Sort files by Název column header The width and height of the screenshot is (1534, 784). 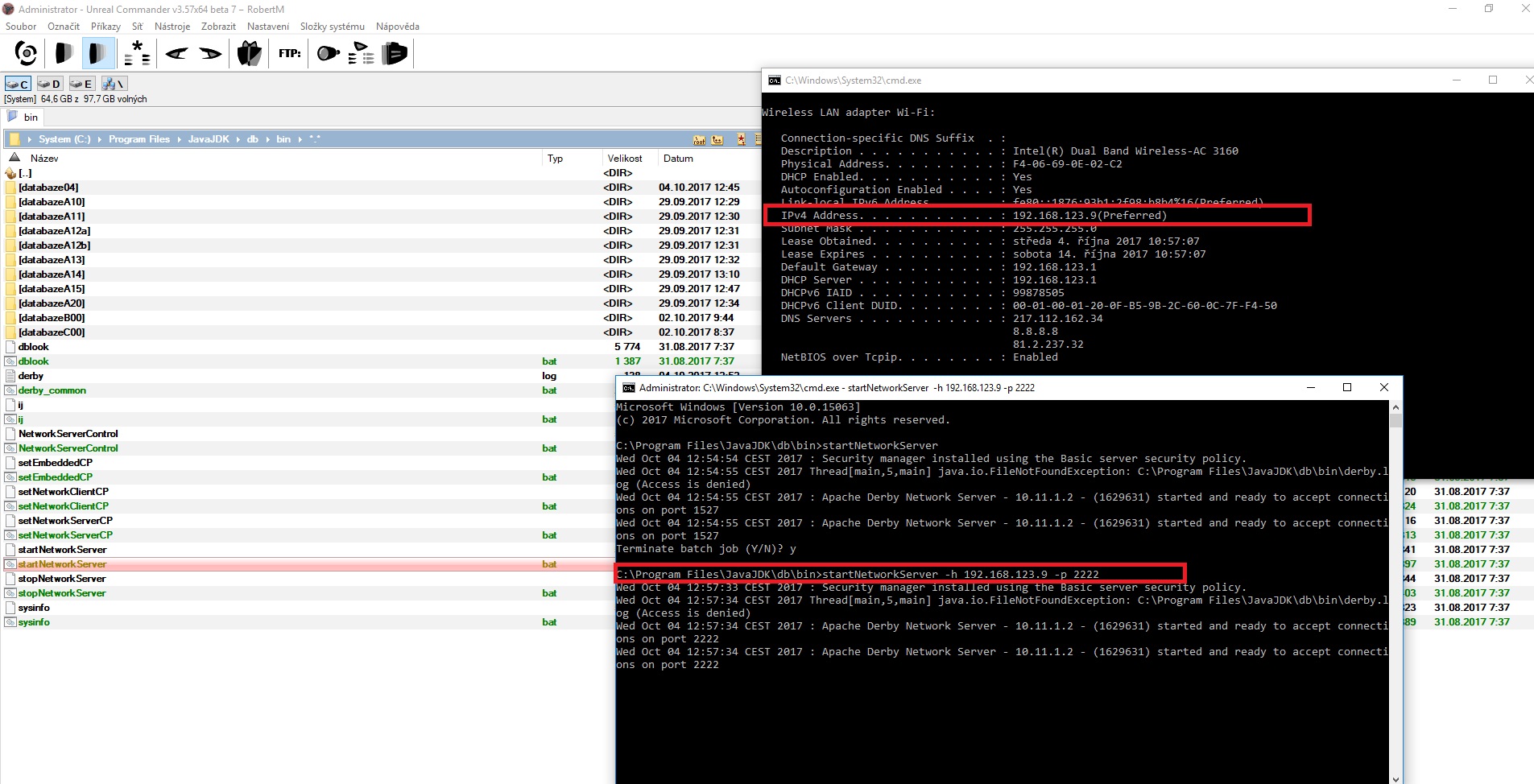tap(44, 159)
